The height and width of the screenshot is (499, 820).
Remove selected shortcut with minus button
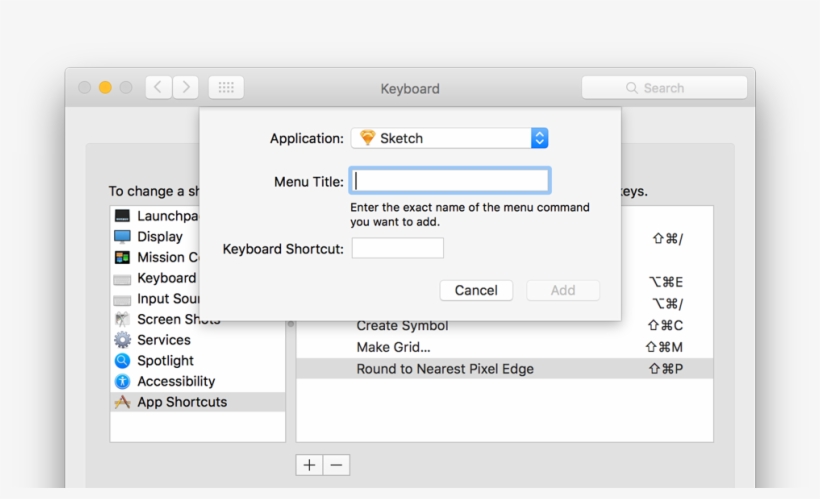tap(336, 465)
